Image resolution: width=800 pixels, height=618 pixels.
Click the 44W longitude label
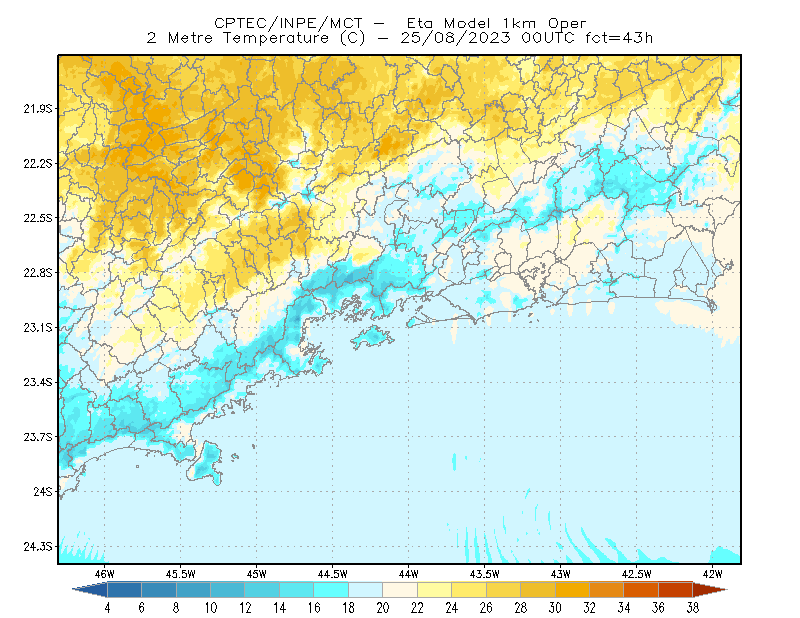pyautogui.click(x=409, y=574)
